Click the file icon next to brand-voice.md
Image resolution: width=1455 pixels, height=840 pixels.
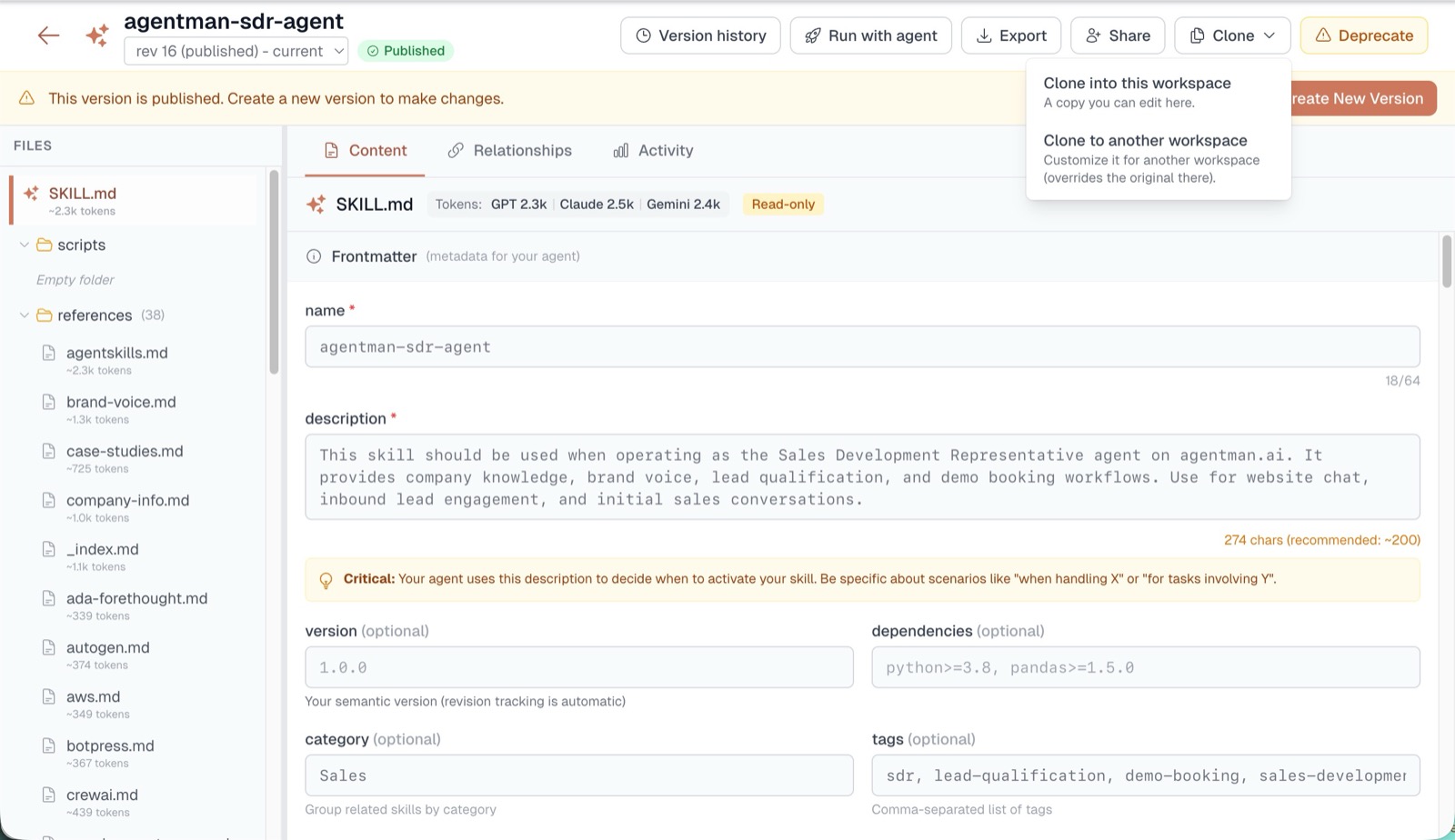49,402
